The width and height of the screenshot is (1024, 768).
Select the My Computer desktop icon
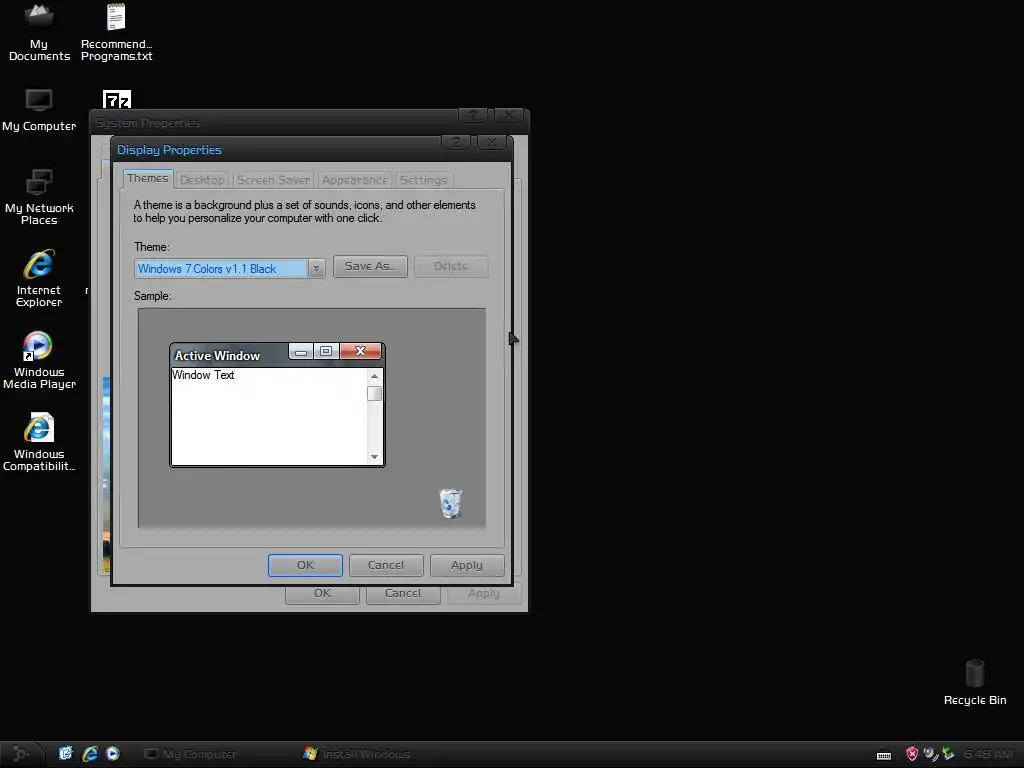coord(39,110)
